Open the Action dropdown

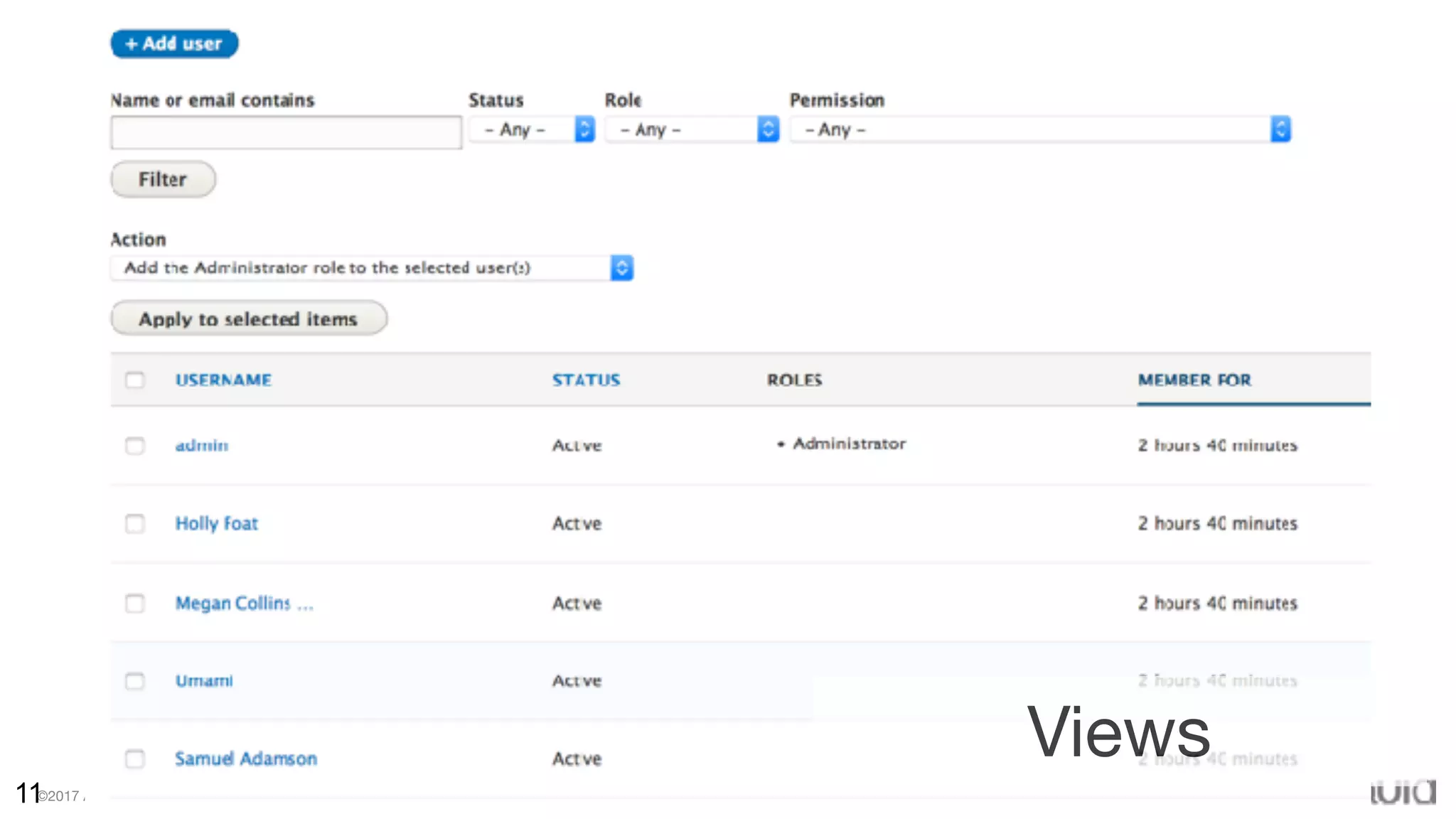coord(372,268)
